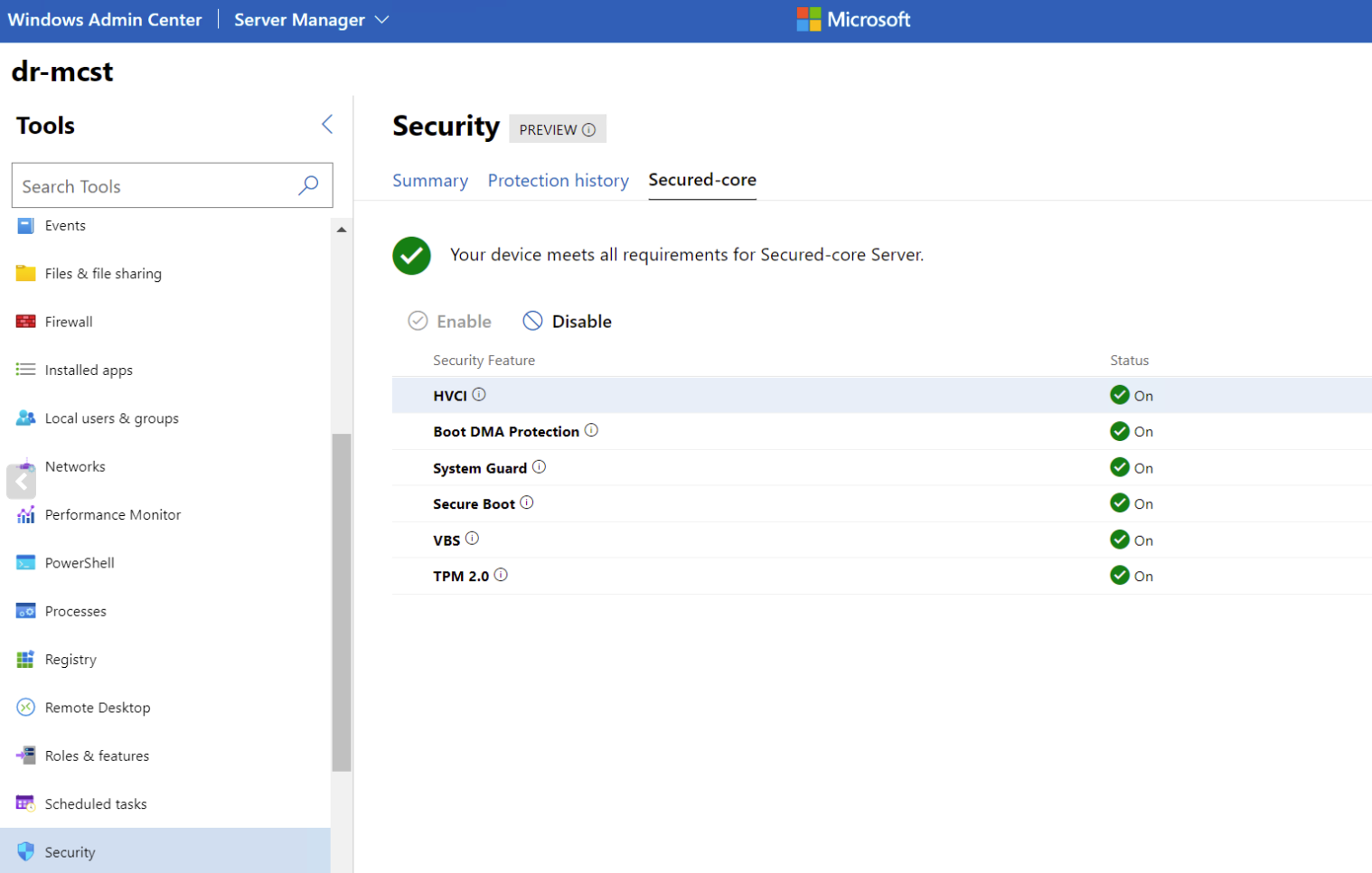Click the Disable button
1372x873 pixels.
pyautogui.click(x=568, y=322)
